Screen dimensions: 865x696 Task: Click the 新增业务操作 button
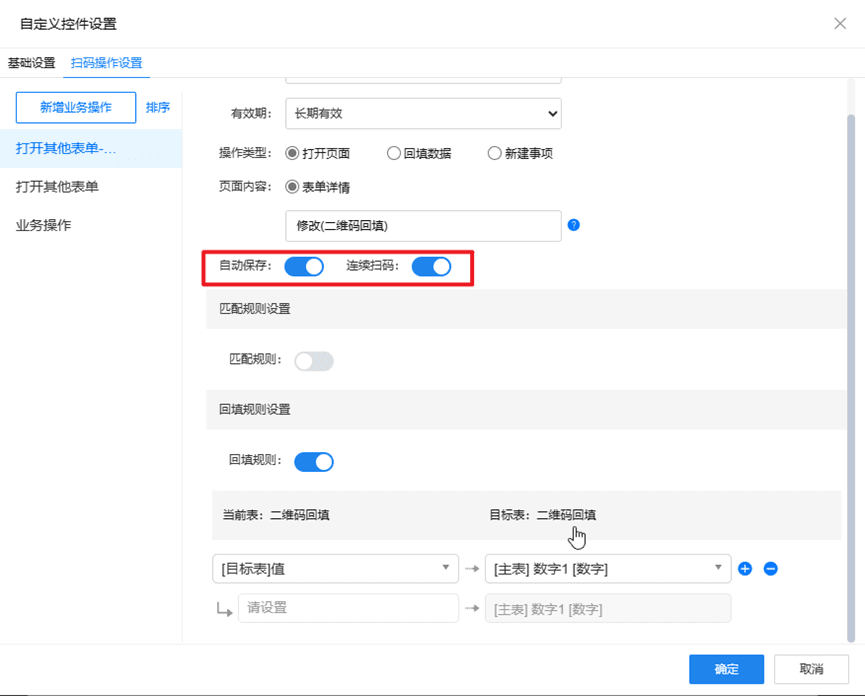tap(76, 108)
